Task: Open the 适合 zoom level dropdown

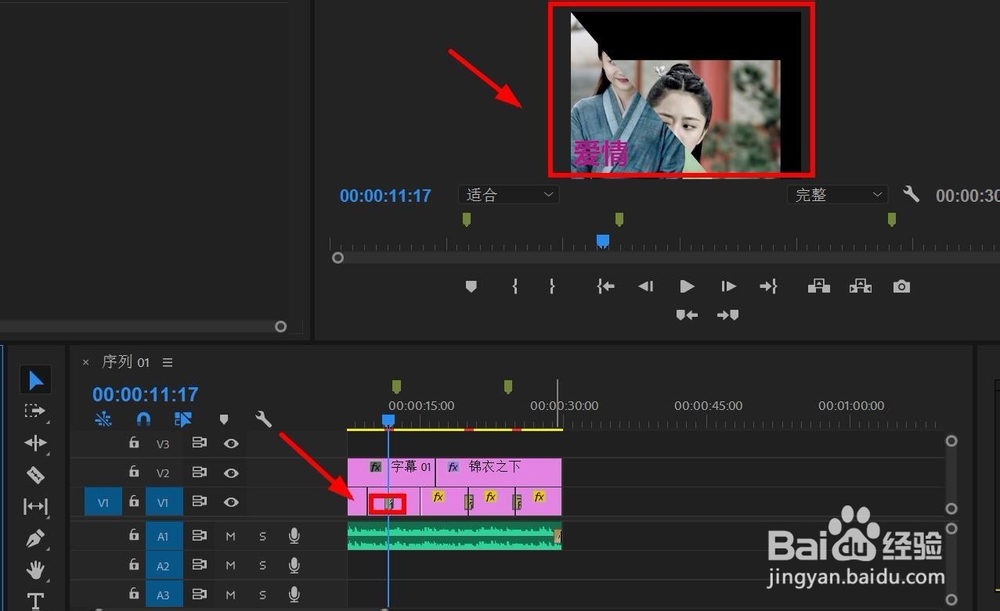Action: (x=508, y=195)
